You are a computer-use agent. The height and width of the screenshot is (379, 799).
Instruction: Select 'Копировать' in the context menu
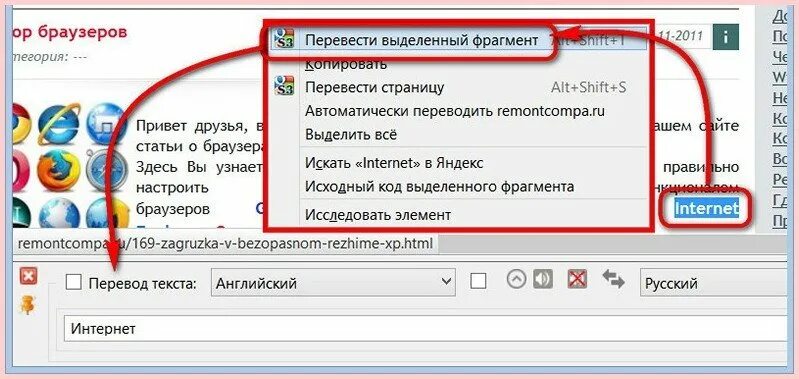pos(458,64)
